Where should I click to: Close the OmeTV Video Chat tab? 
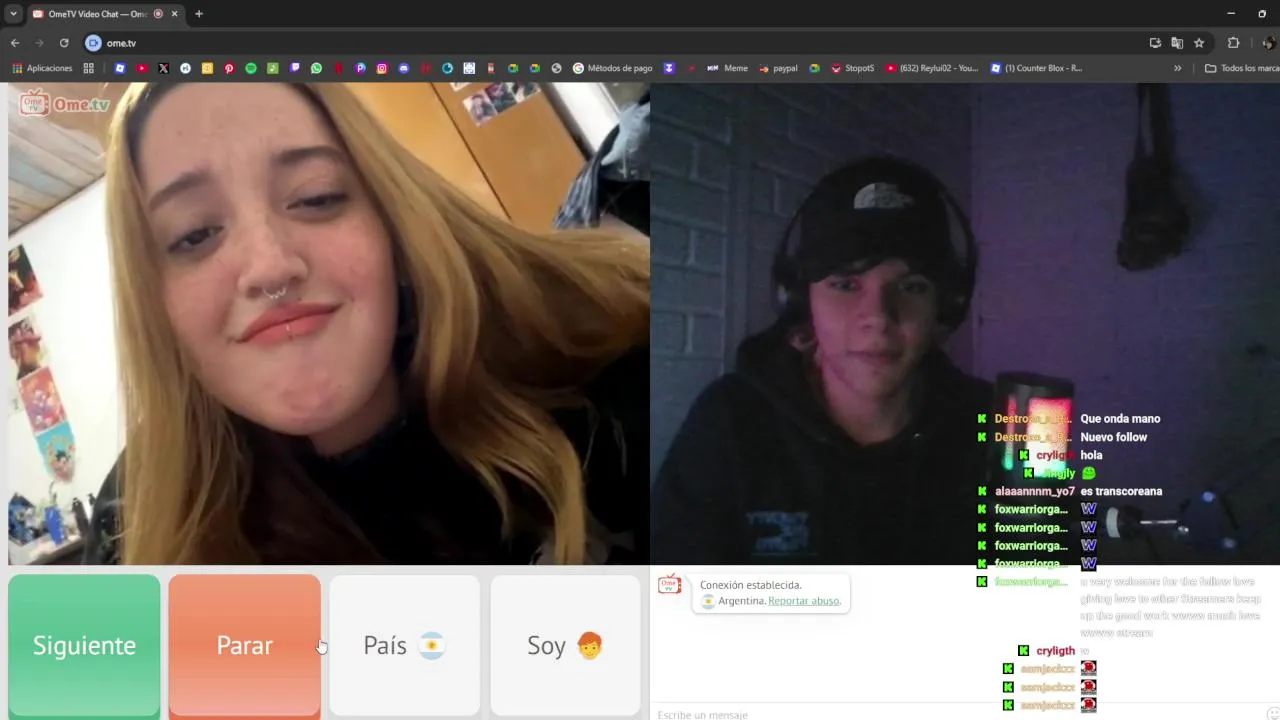pos(175,14)
